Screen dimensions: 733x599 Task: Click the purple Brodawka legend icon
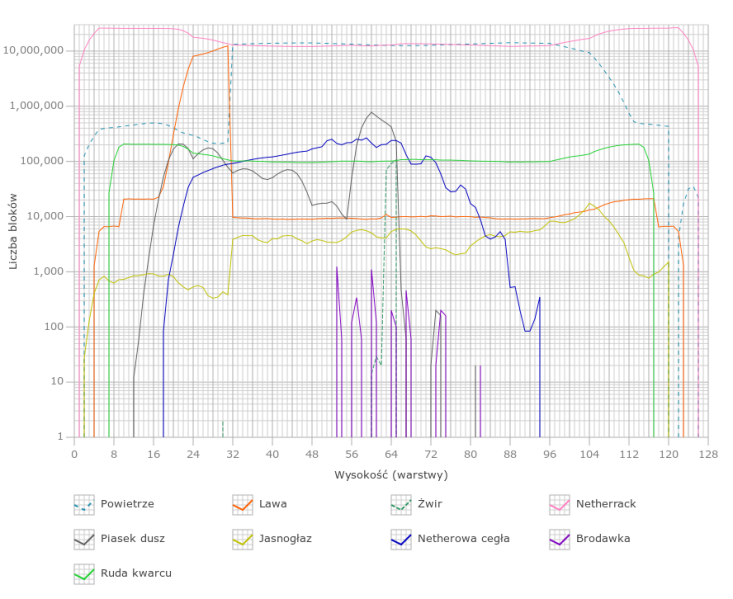(559, 538)
